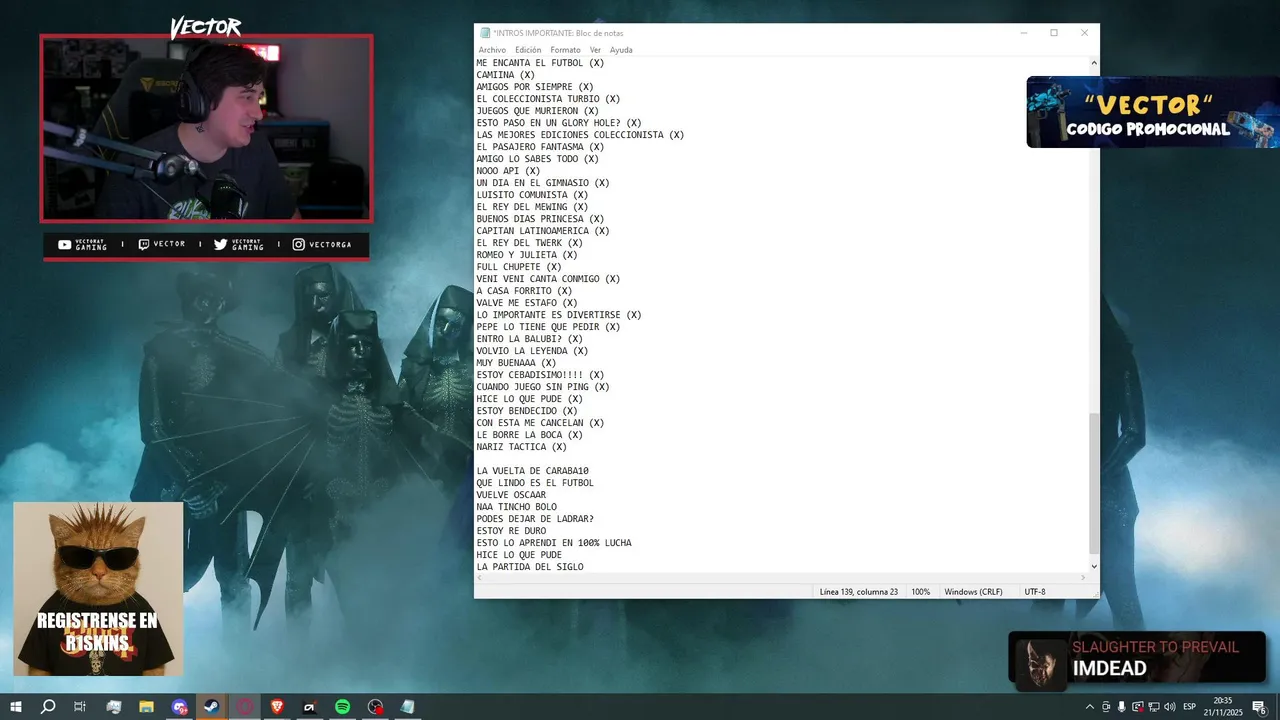Click the line 'EL COLECCIONISTA TURBIO (X)'
1280x720 pixels.
pos(548,99)
